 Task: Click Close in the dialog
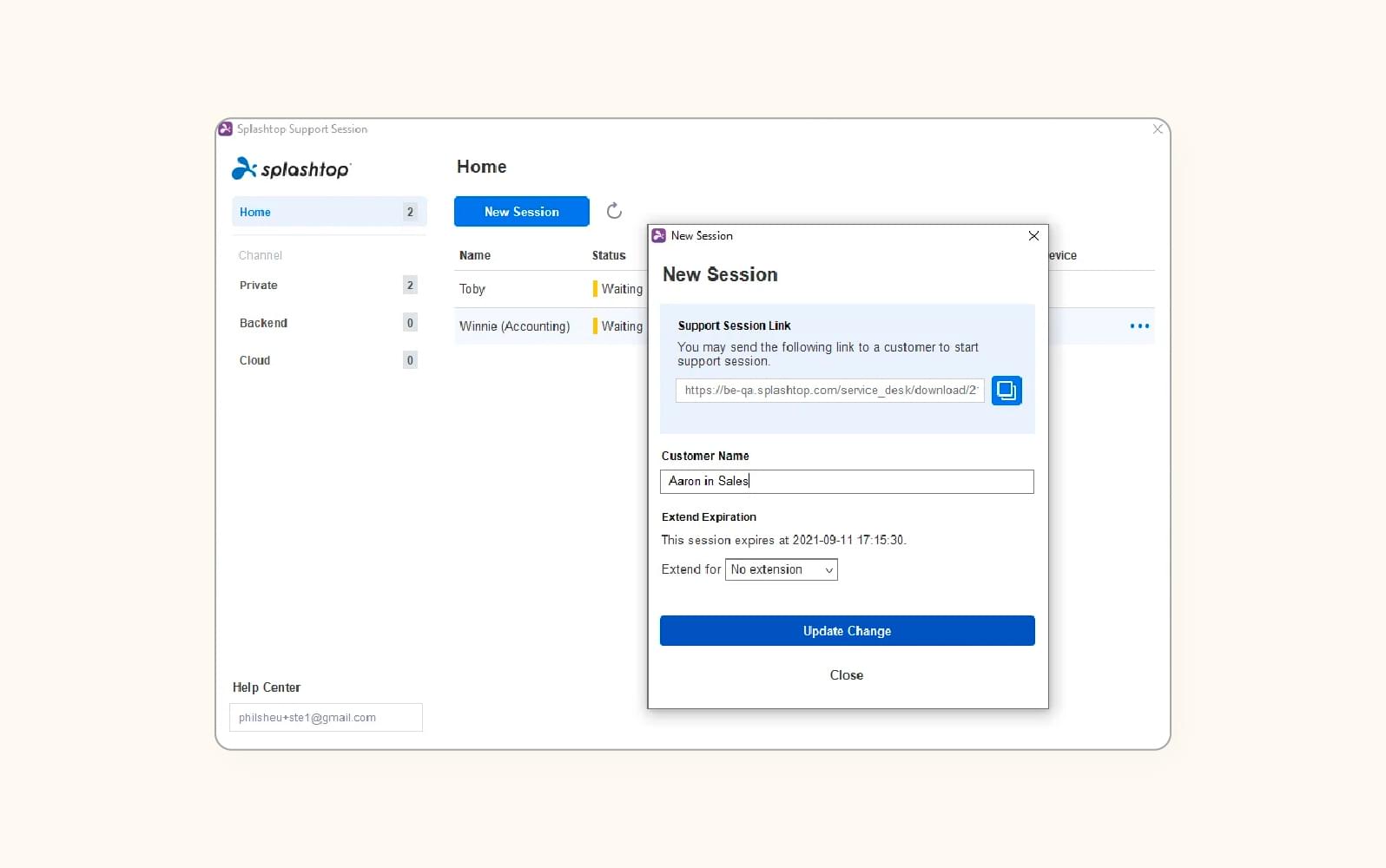(847, 675)
